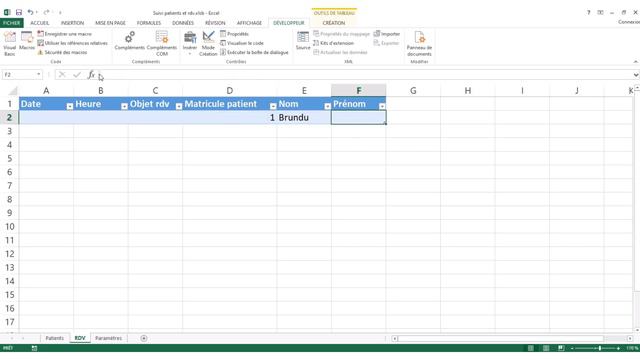The width and height of the screenshot is (640, 360).
Task: Click Visualiser le code
Action: click(x=242, y=43)
